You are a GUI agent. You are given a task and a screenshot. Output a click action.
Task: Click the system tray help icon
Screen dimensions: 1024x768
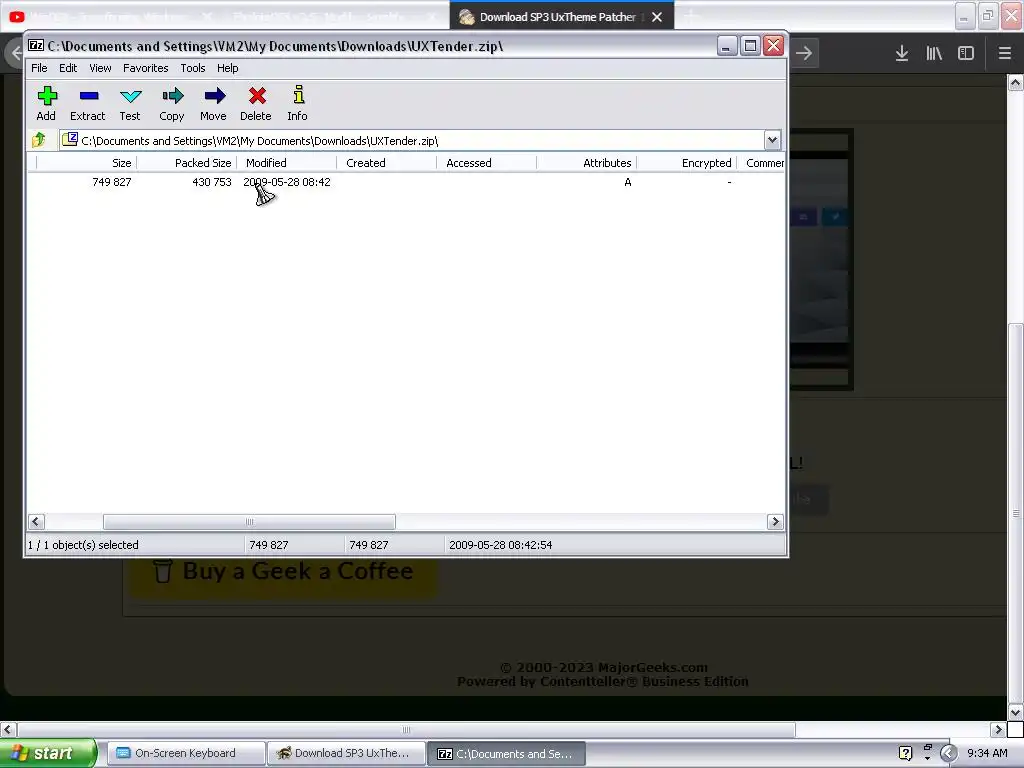tap(905, 753)
